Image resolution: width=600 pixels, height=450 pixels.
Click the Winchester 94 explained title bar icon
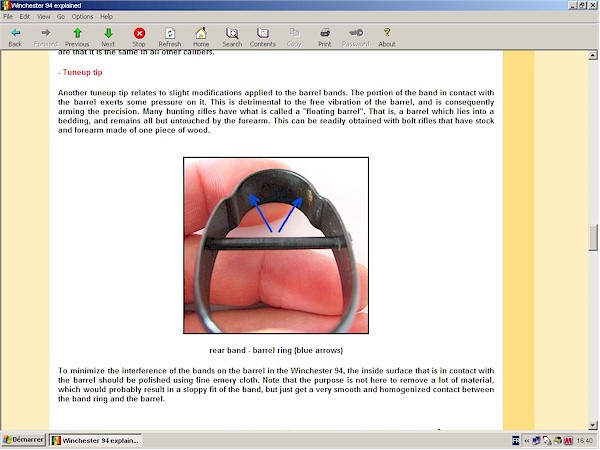click(x=5, y=5)
